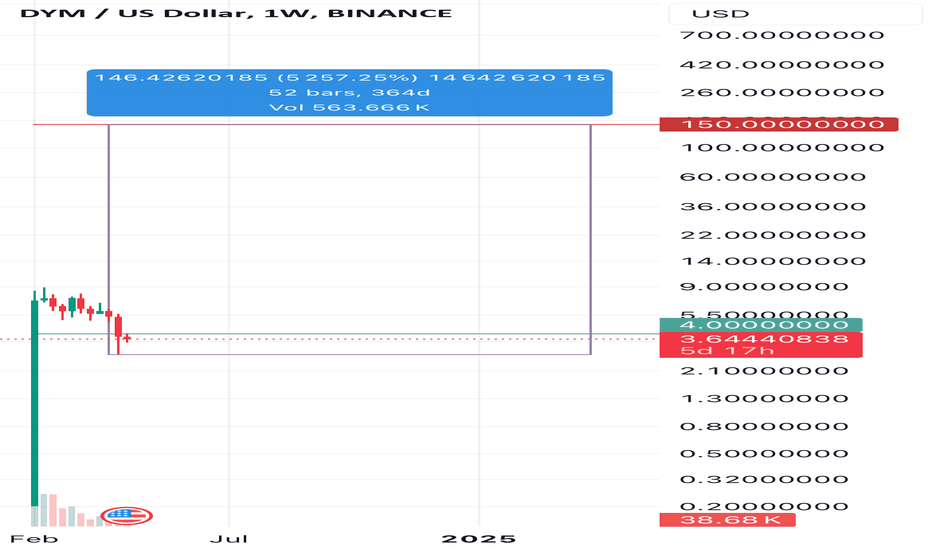932x550 pixels.
Task: Click the Vol 563.666 K text
Action: tap(350, 108)
